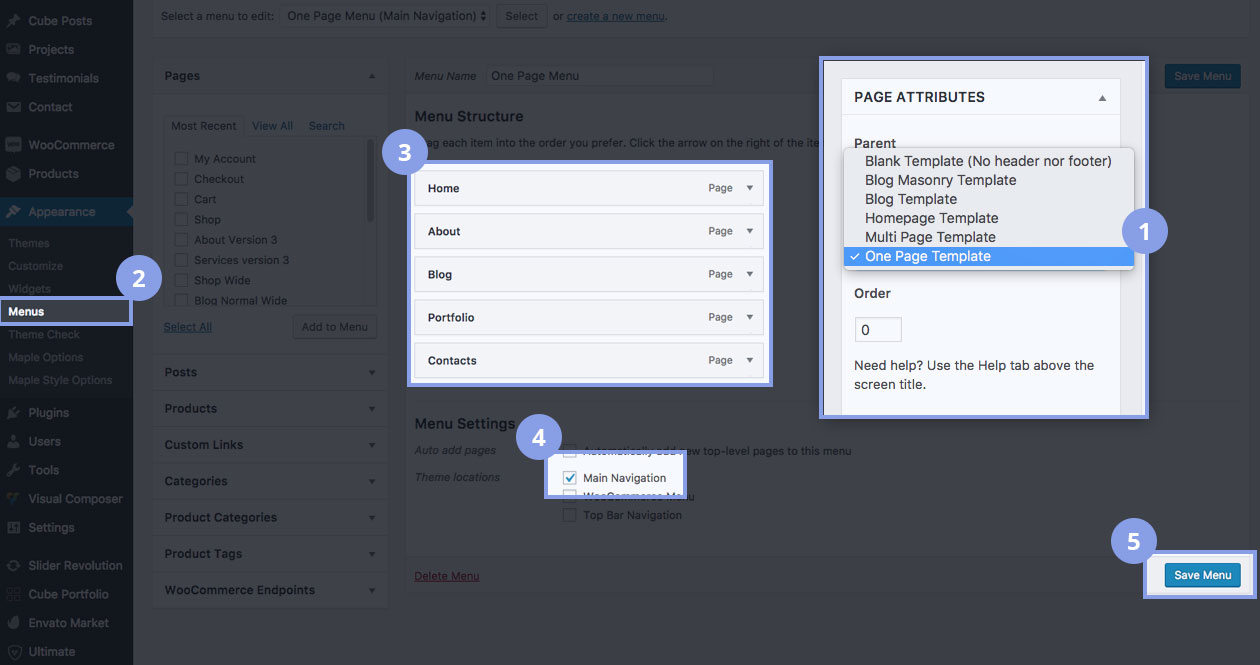Enable the Top Bar Navigation checkbox
Viewport: 1260px width, 665px height.
coord(570,515)
